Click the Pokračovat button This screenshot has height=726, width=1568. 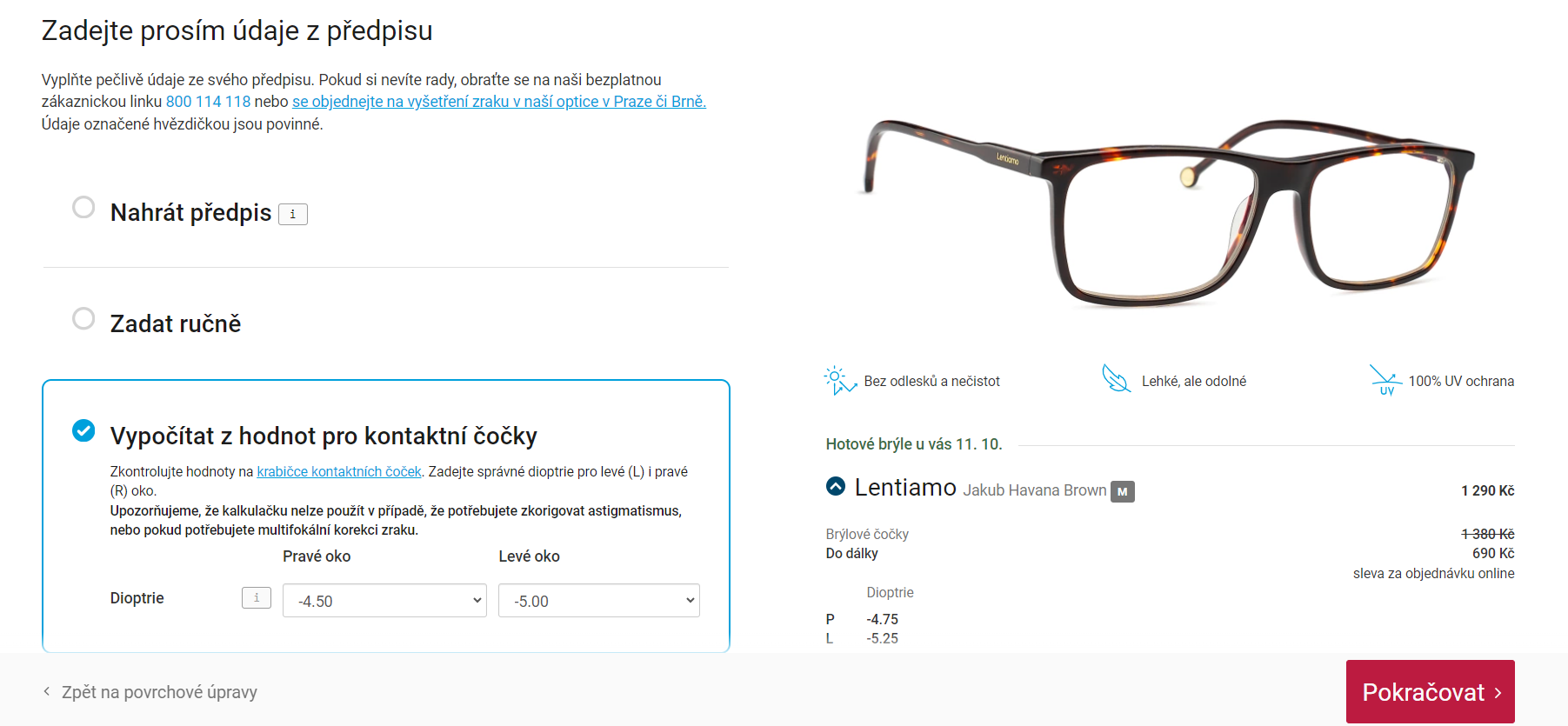point(1431,692)
